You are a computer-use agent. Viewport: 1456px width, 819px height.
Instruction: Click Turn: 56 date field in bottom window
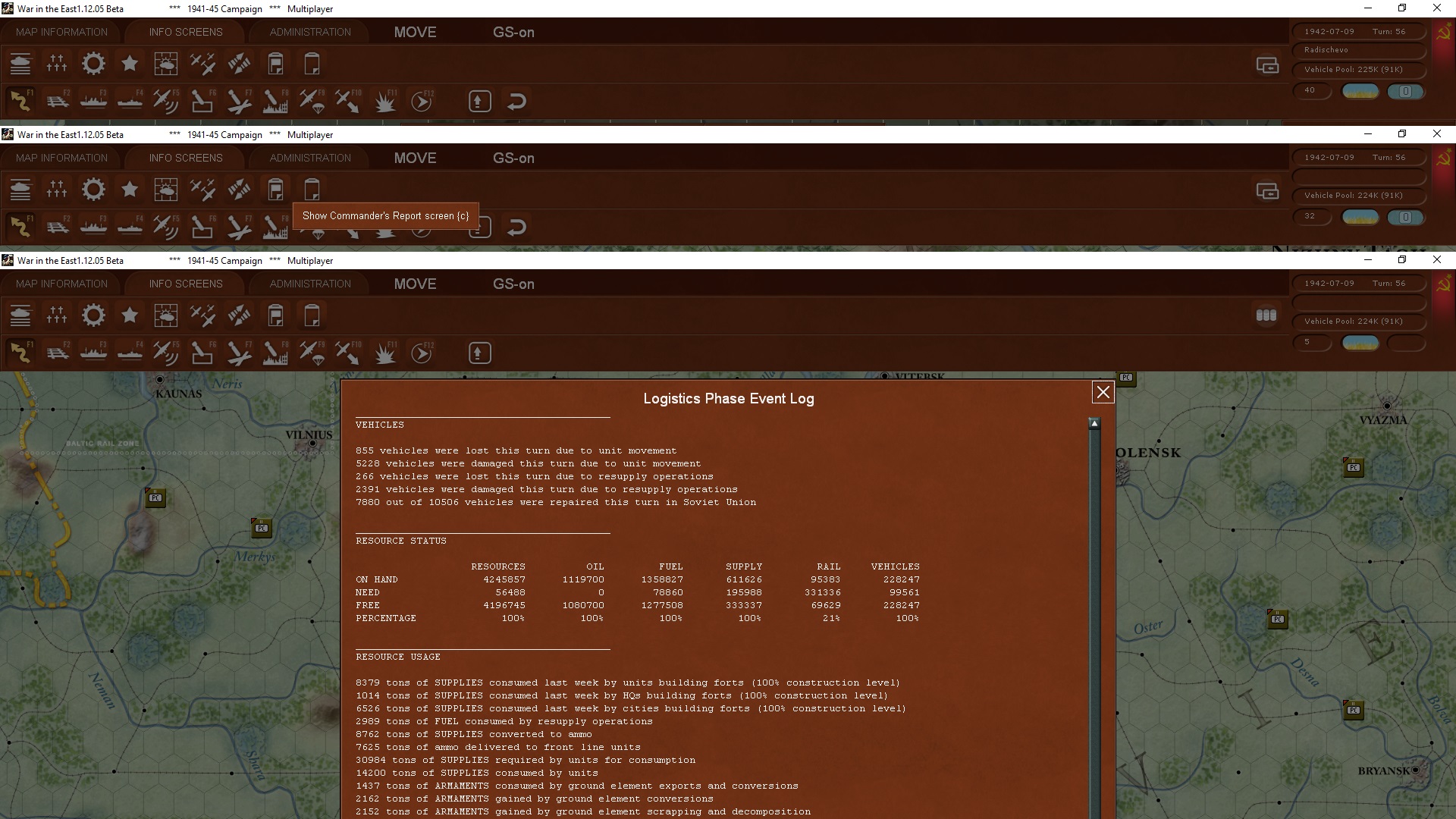[x=1358, y=284]
